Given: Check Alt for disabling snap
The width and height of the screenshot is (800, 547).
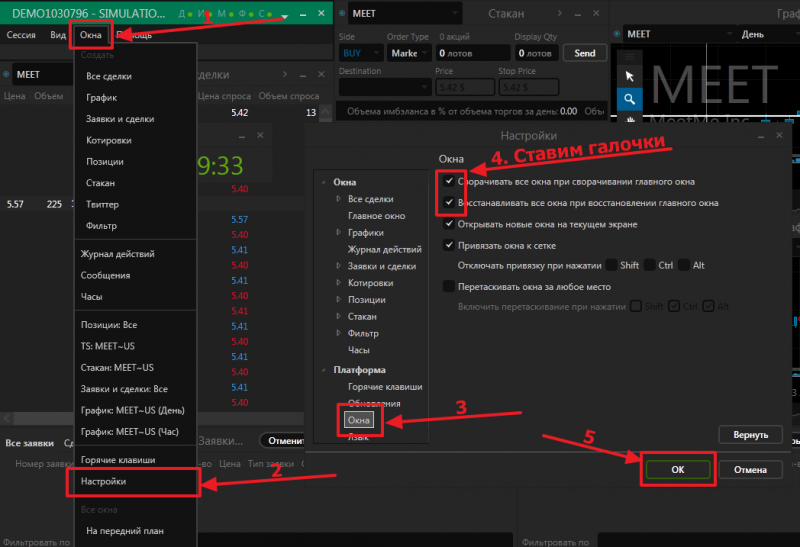Looking at the screenshot, I should (x=684, y=265).
